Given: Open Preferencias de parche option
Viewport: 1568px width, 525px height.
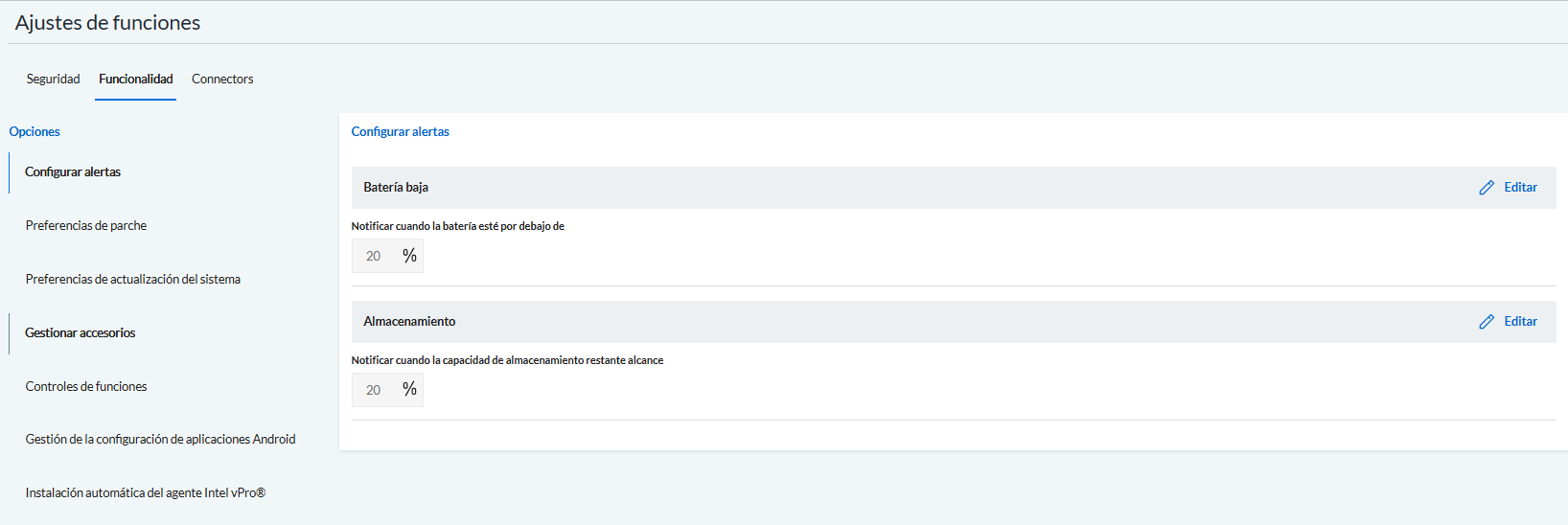Looking at the screenshot, I should [x=86, y=226].
